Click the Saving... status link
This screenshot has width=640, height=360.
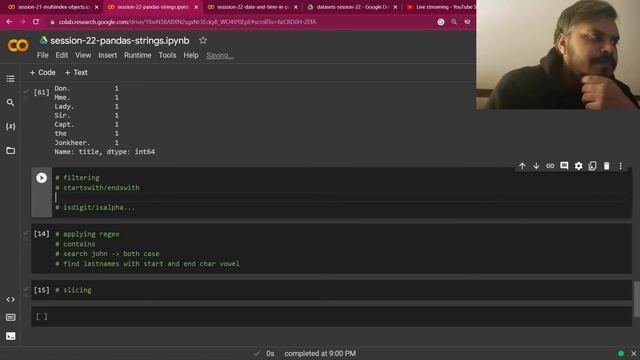coord(220,56)
